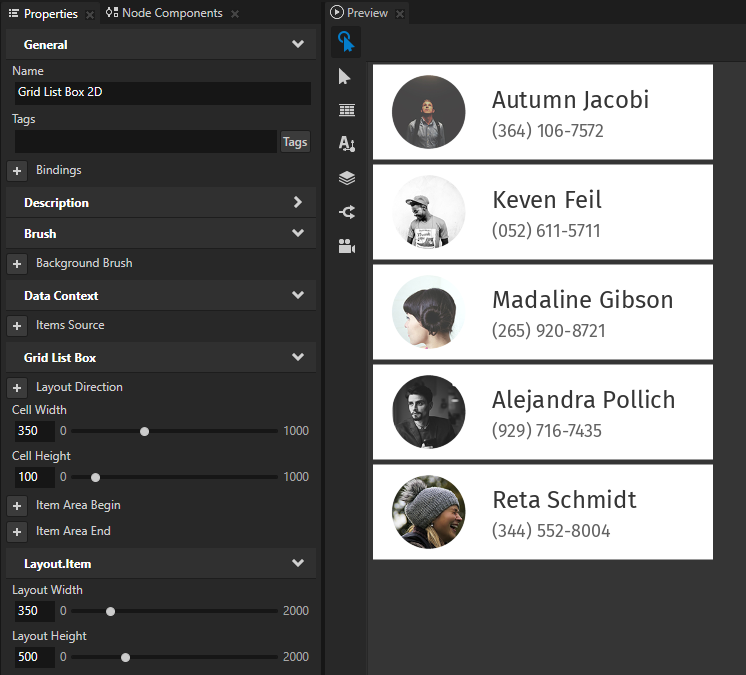Select the arrow selection tool in Preview
The width and height of the screenshot is (746, 675).
(346, 77)
